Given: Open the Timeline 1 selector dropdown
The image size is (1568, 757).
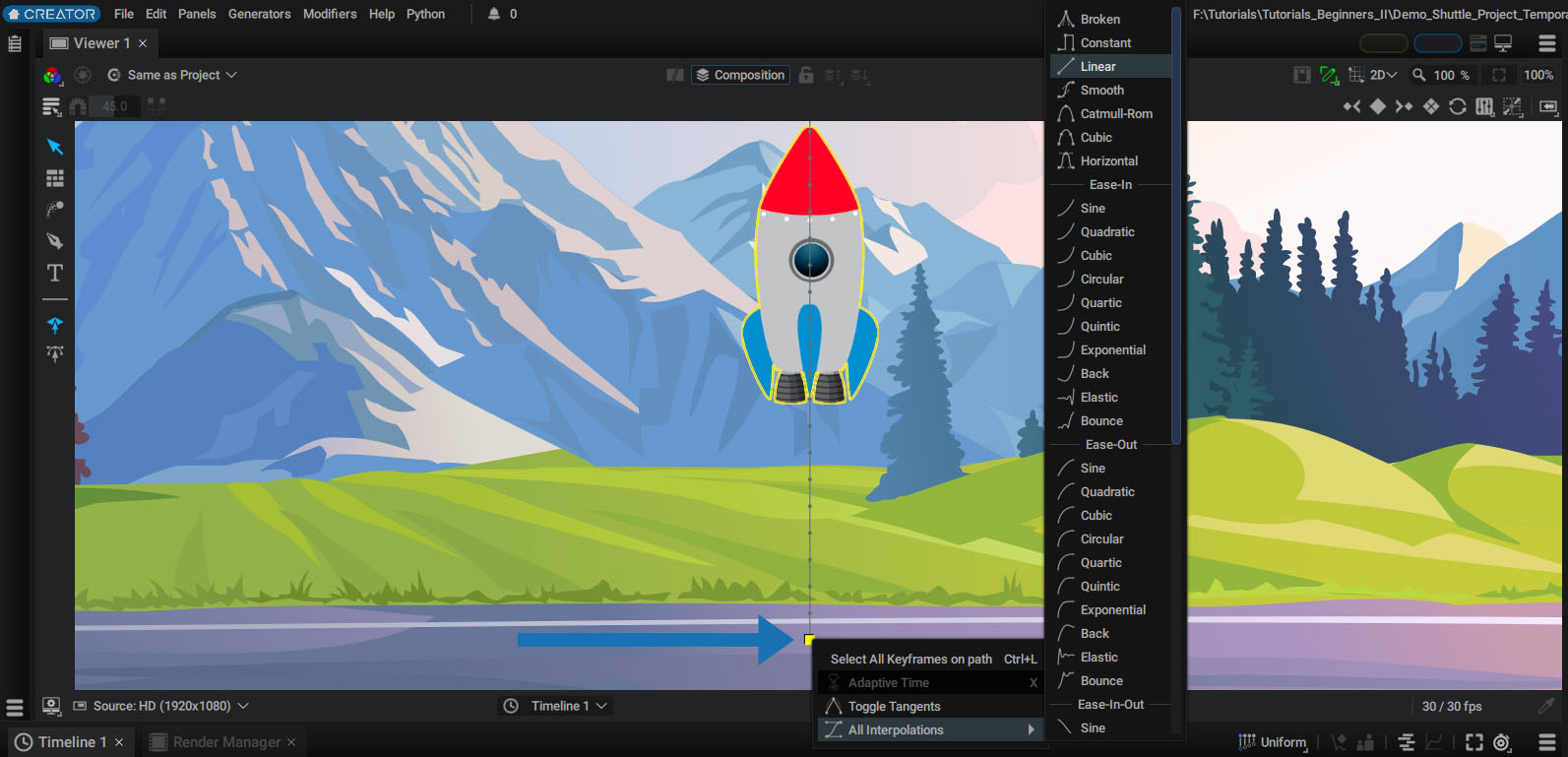Looking at the screenshot, I should pyautogui.click(x=556, y=706).
